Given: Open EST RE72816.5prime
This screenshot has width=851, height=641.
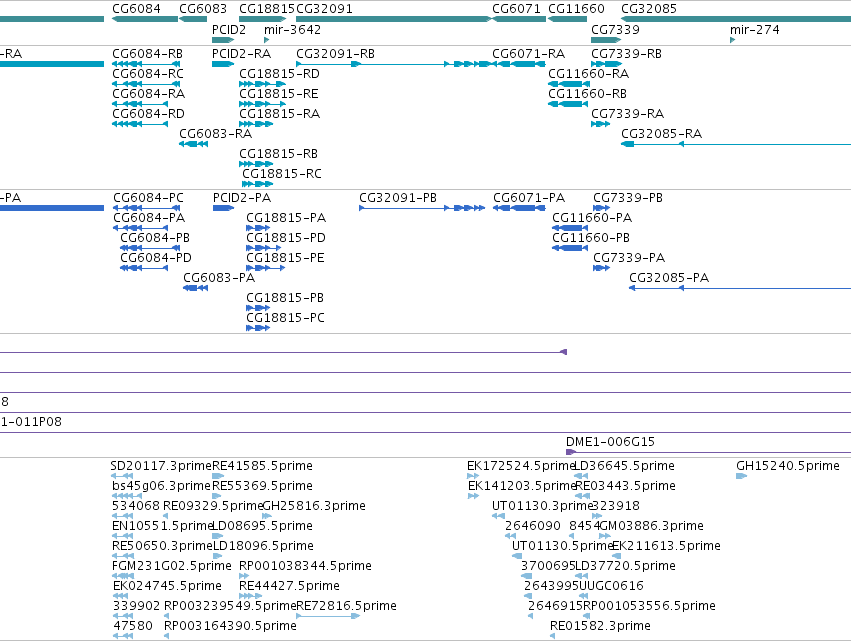Looking at the screenshot, I should click(x=346, y=606).
